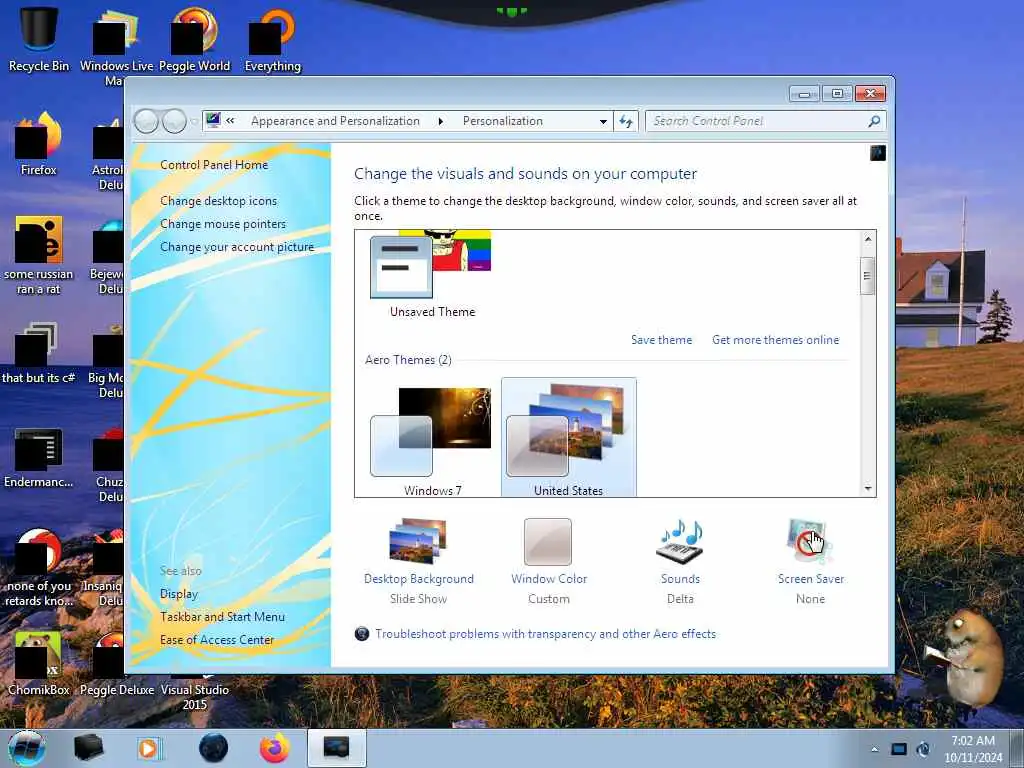The image size is (1024, 768).
Task: Select the Endermanc... desktop icon
Action: (x=39, y=457)
